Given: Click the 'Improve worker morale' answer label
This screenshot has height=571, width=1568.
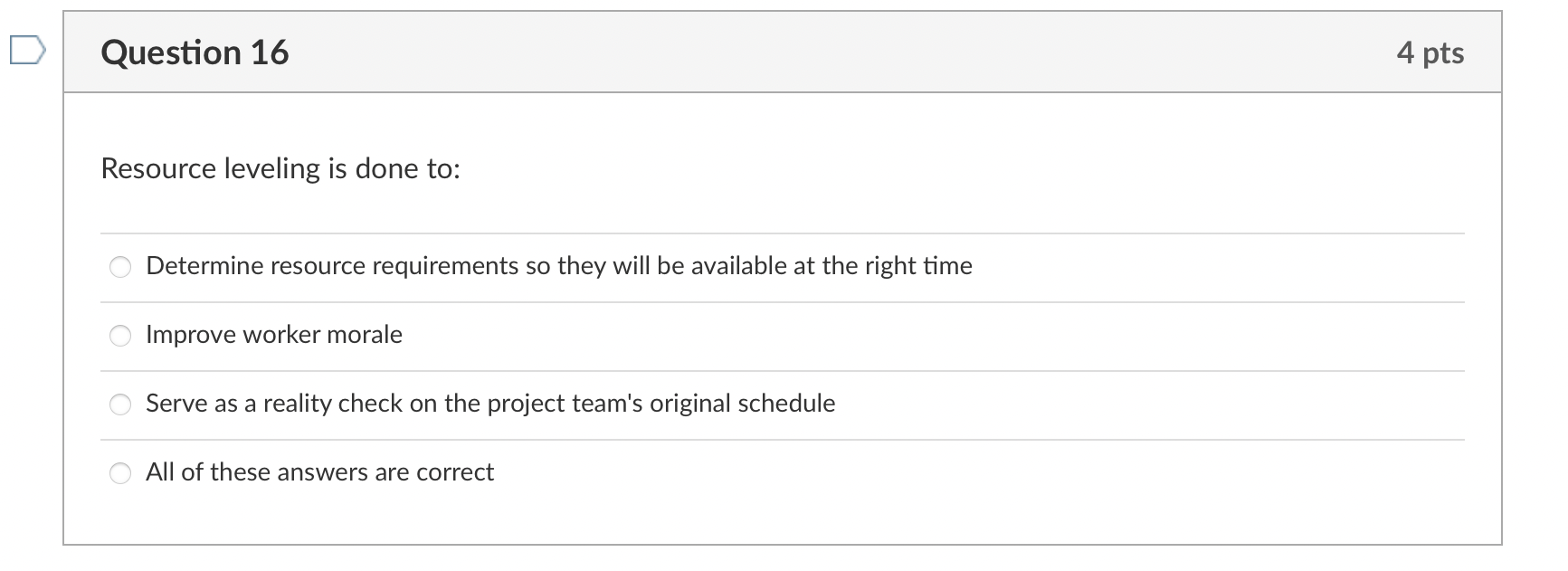Looking at the screenshot, I should [x=273, y=335].
